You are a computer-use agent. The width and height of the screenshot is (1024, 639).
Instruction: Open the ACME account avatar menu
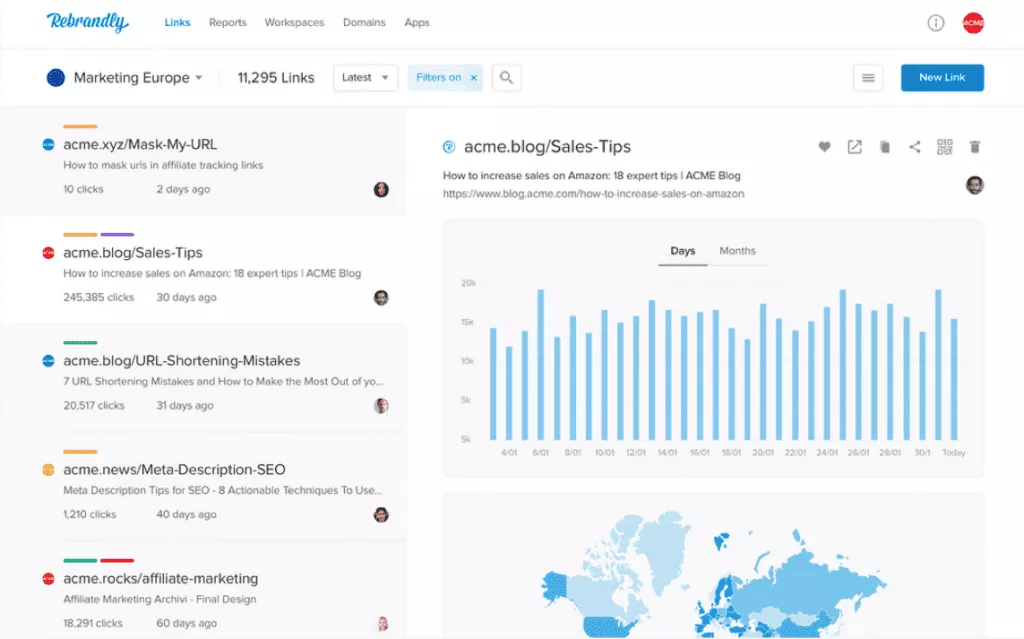tap(972, 23)
